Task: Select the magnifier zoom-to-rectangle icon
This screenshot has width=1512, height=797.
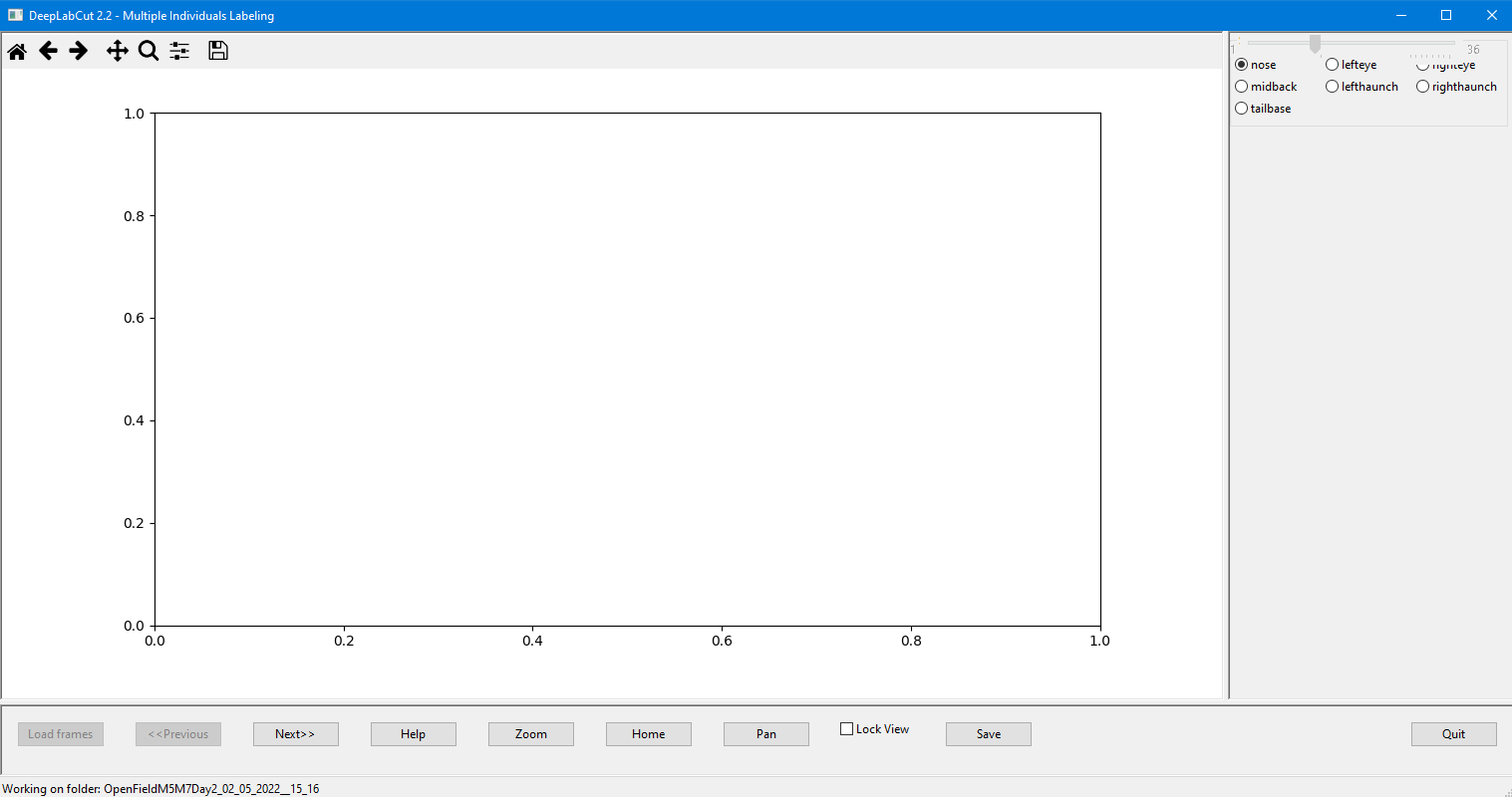Action: [x=149, y=50]
